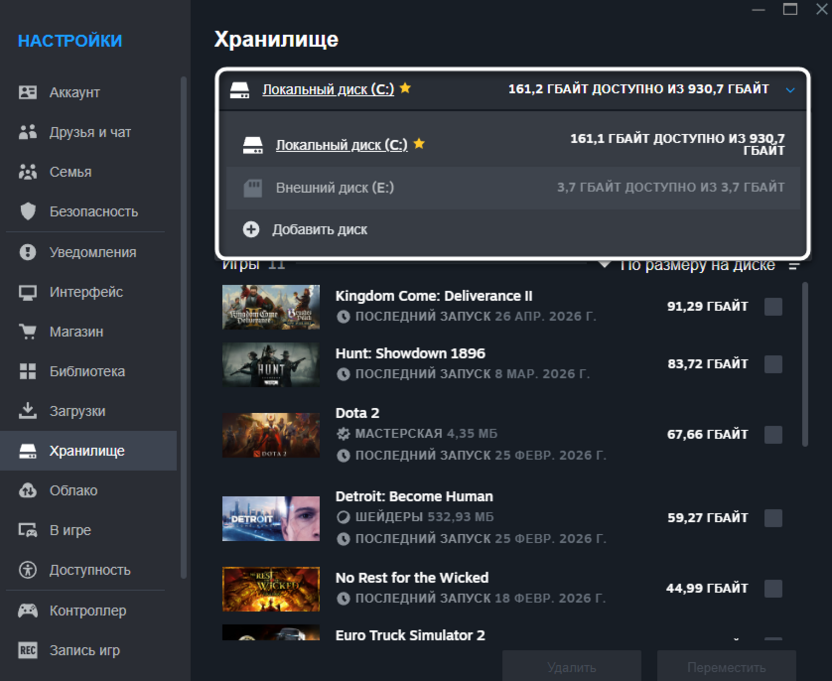Click the 83,72 ГБАЙТ size value

click(x=707, y=364)
